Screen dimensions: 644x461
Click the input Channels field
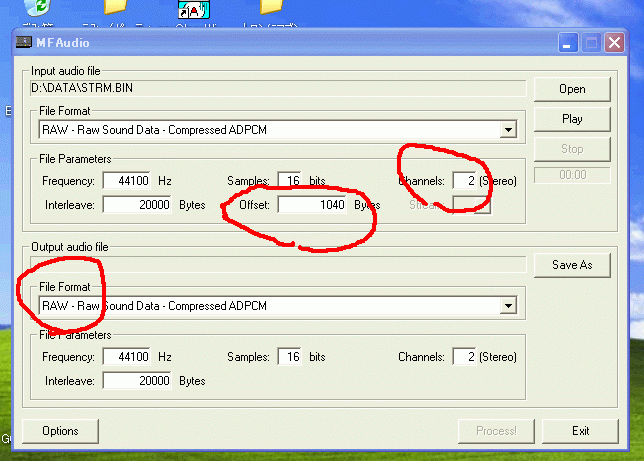click(463, 181)
